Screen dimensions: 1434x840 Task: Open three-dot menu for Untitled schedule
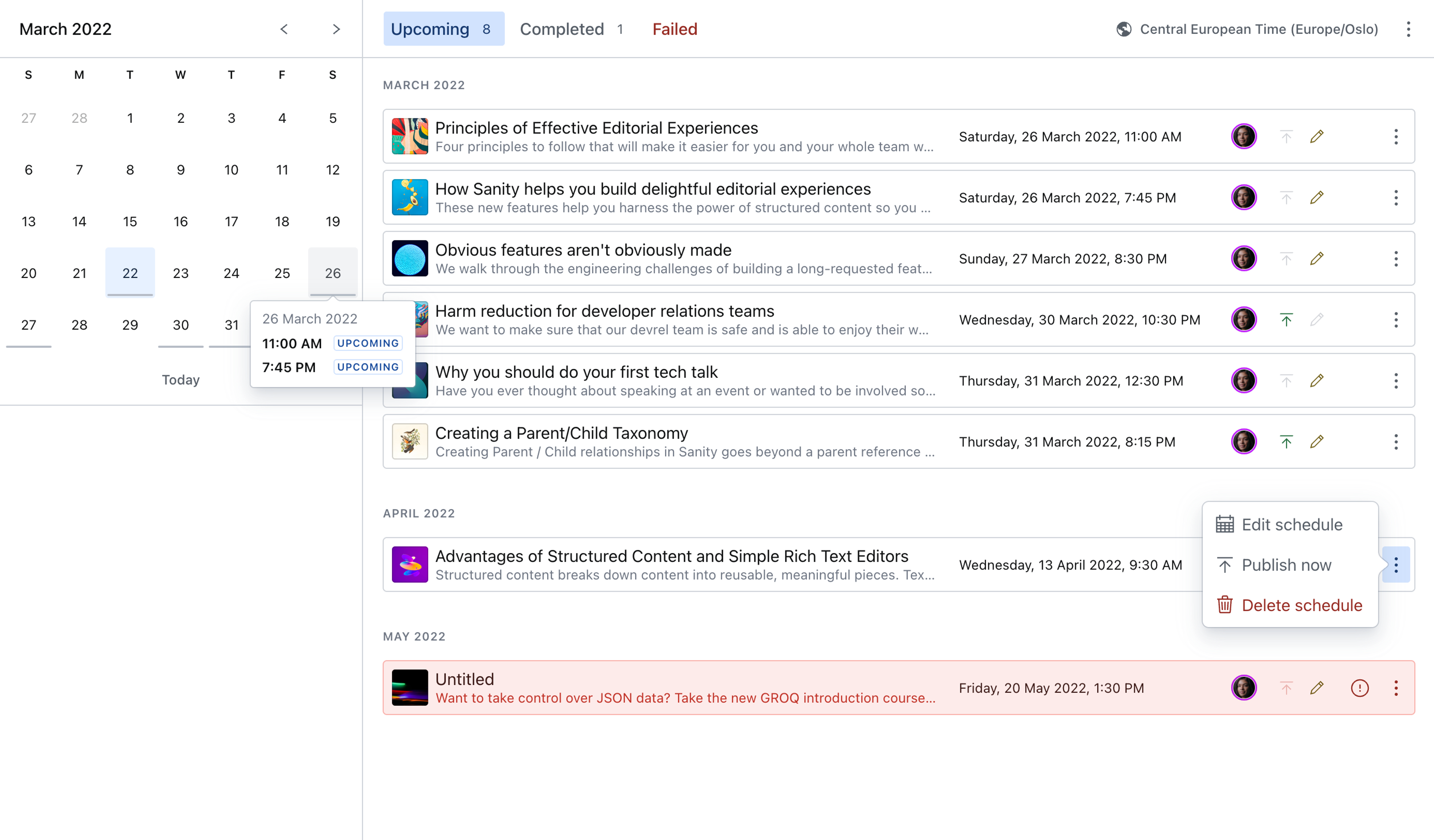(1395, 688)
